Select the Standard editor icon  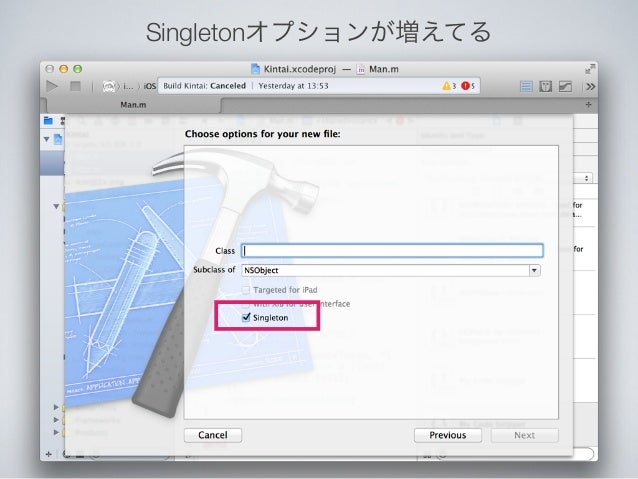[526, 86]
